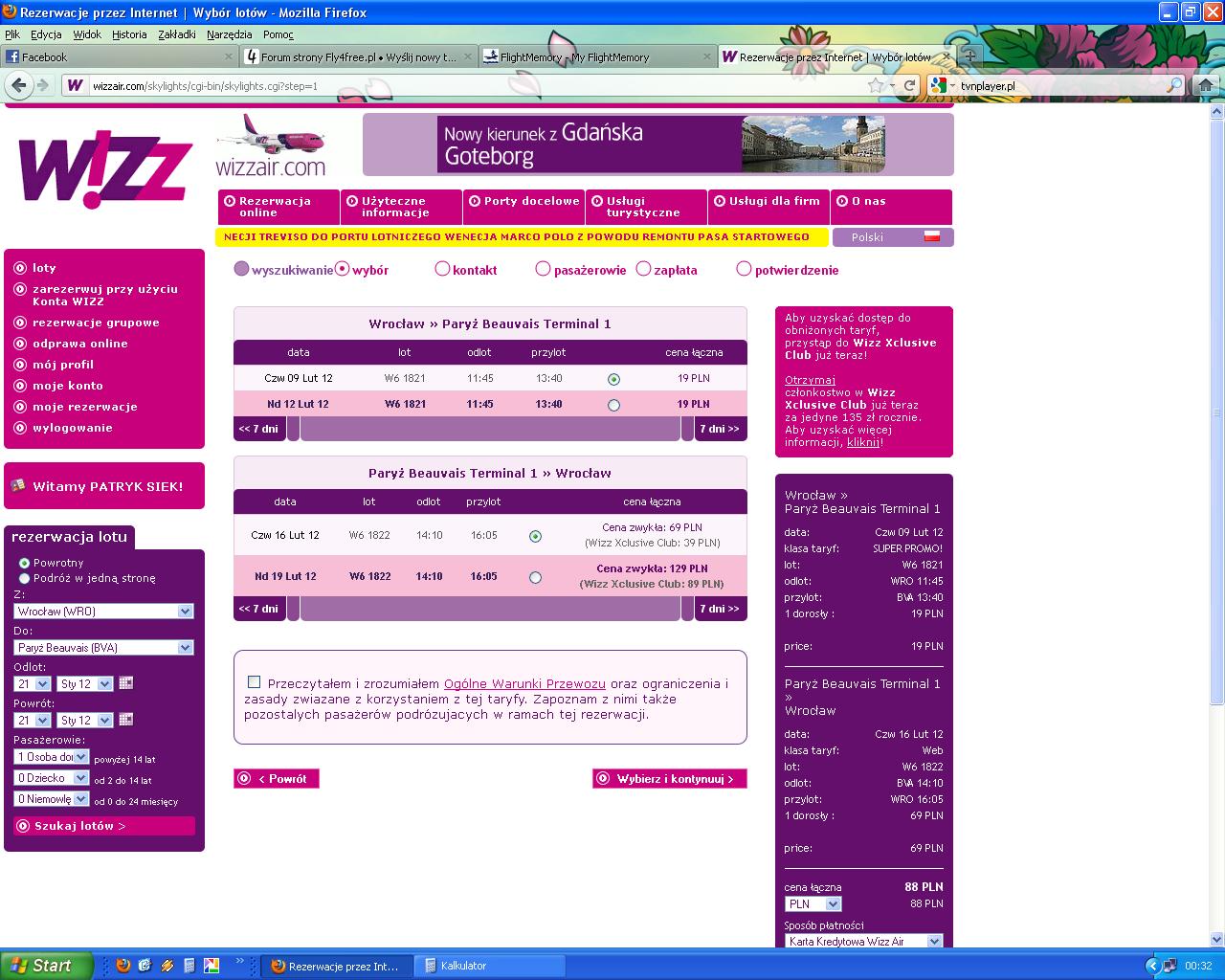Open the calculator icon in quick launch
This screenshot has height=980, width=1225.
point(189,966)
